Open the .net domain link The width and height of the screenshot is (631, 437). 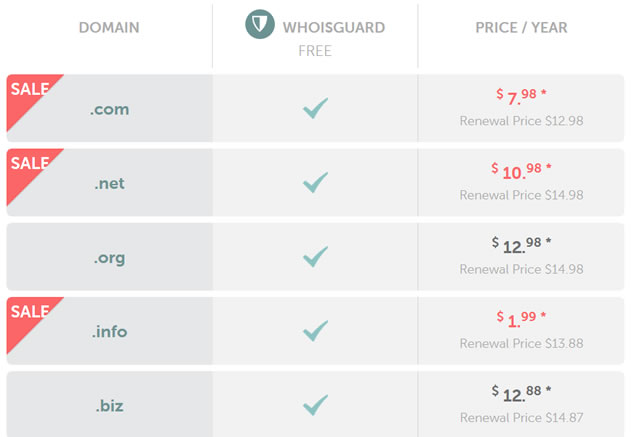click(x=110, y=183)
